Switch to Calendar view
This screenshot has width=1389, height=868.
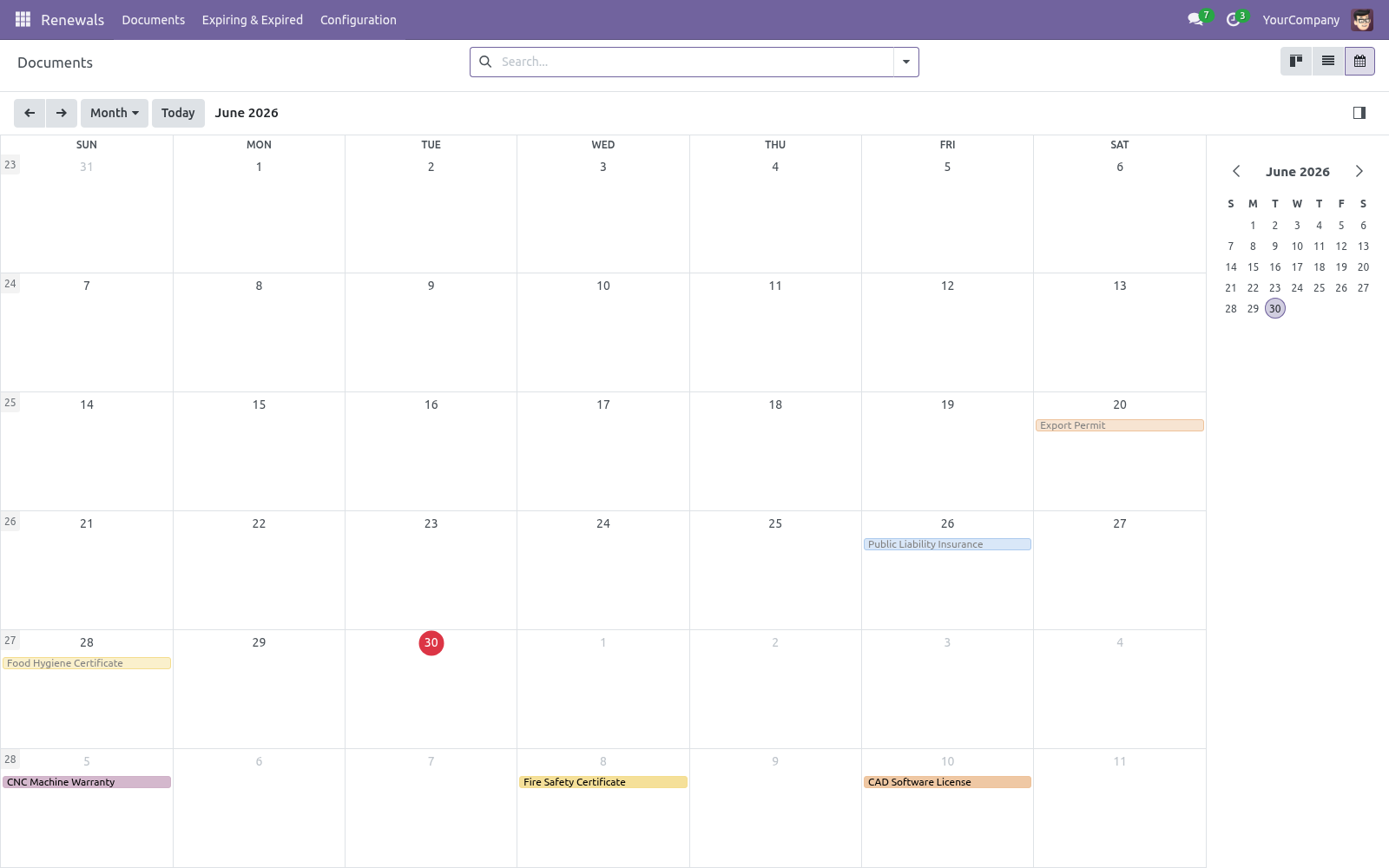(x=1359, y=61)
